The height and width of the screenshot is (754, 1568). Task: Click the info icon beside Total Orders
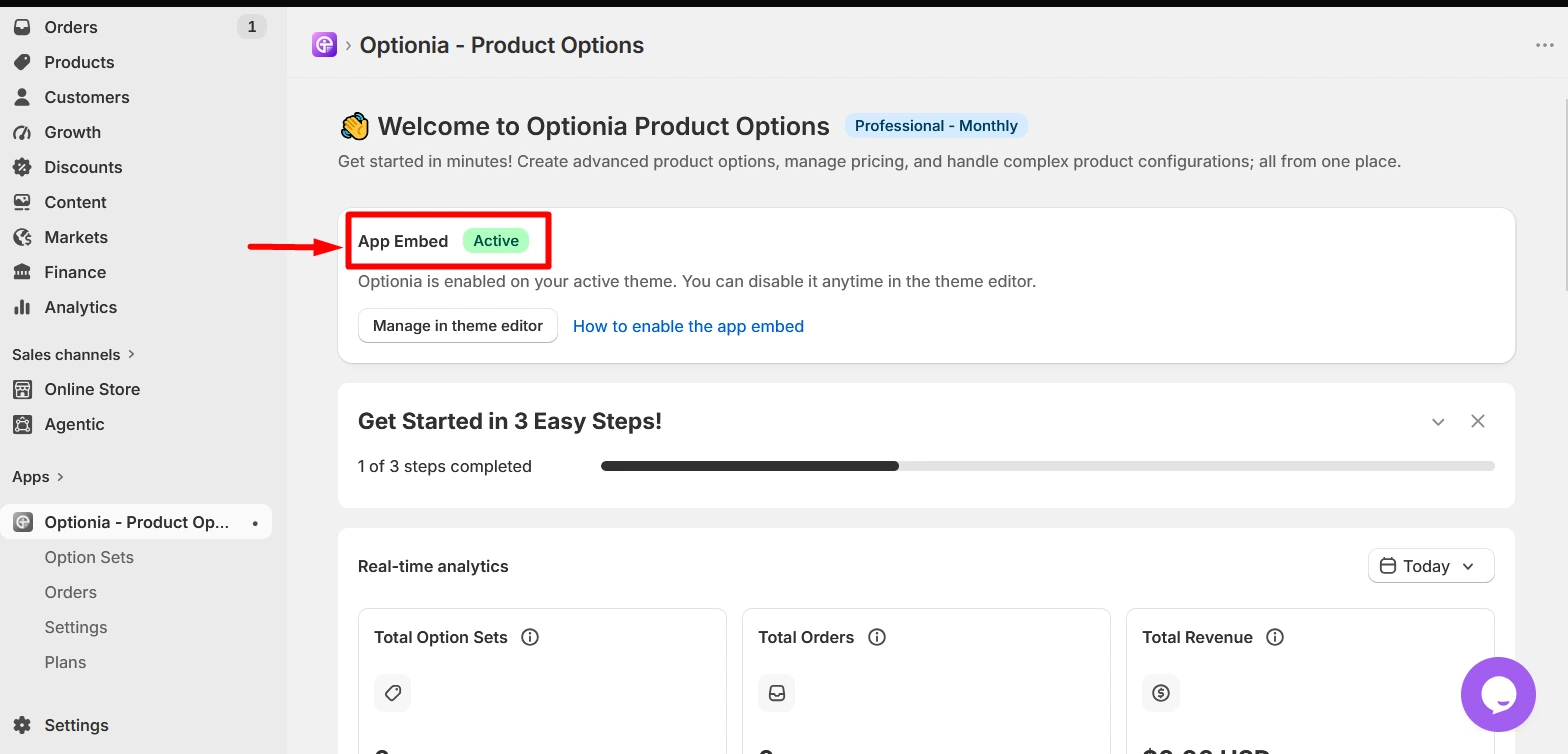click(877, 637)
